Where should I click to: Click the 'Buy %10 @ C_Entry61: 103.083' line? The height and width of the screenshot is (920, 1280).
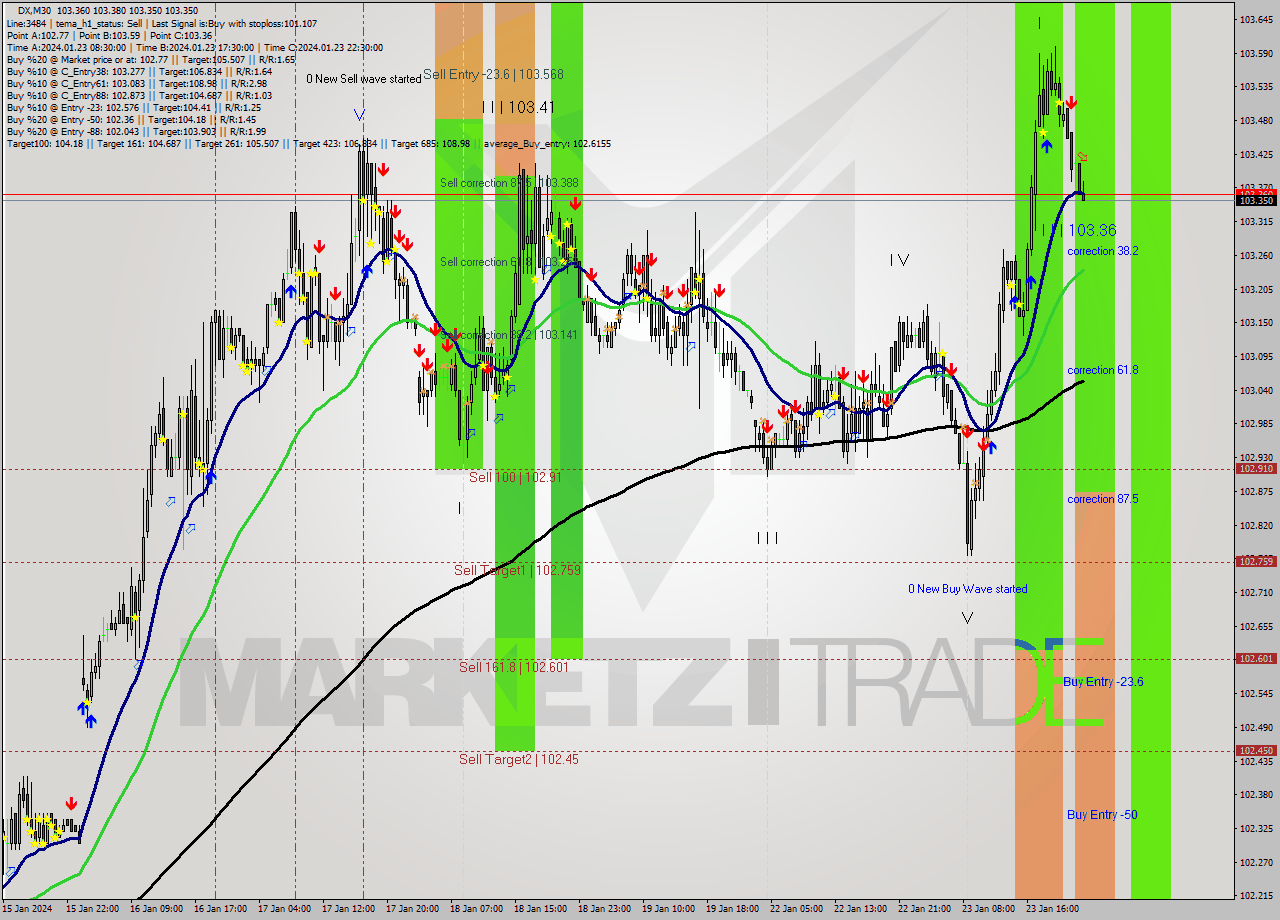[x=138, y=83]
